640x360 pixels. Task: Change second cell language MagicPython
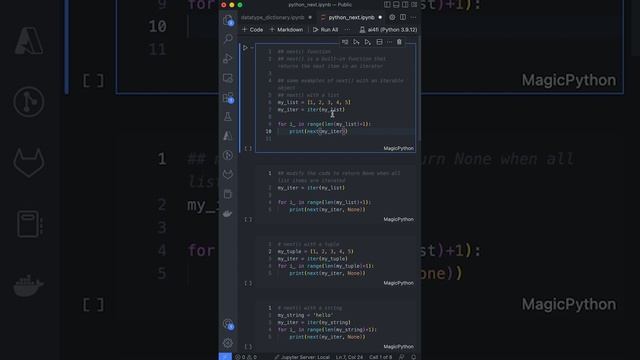tap(398, 220)
